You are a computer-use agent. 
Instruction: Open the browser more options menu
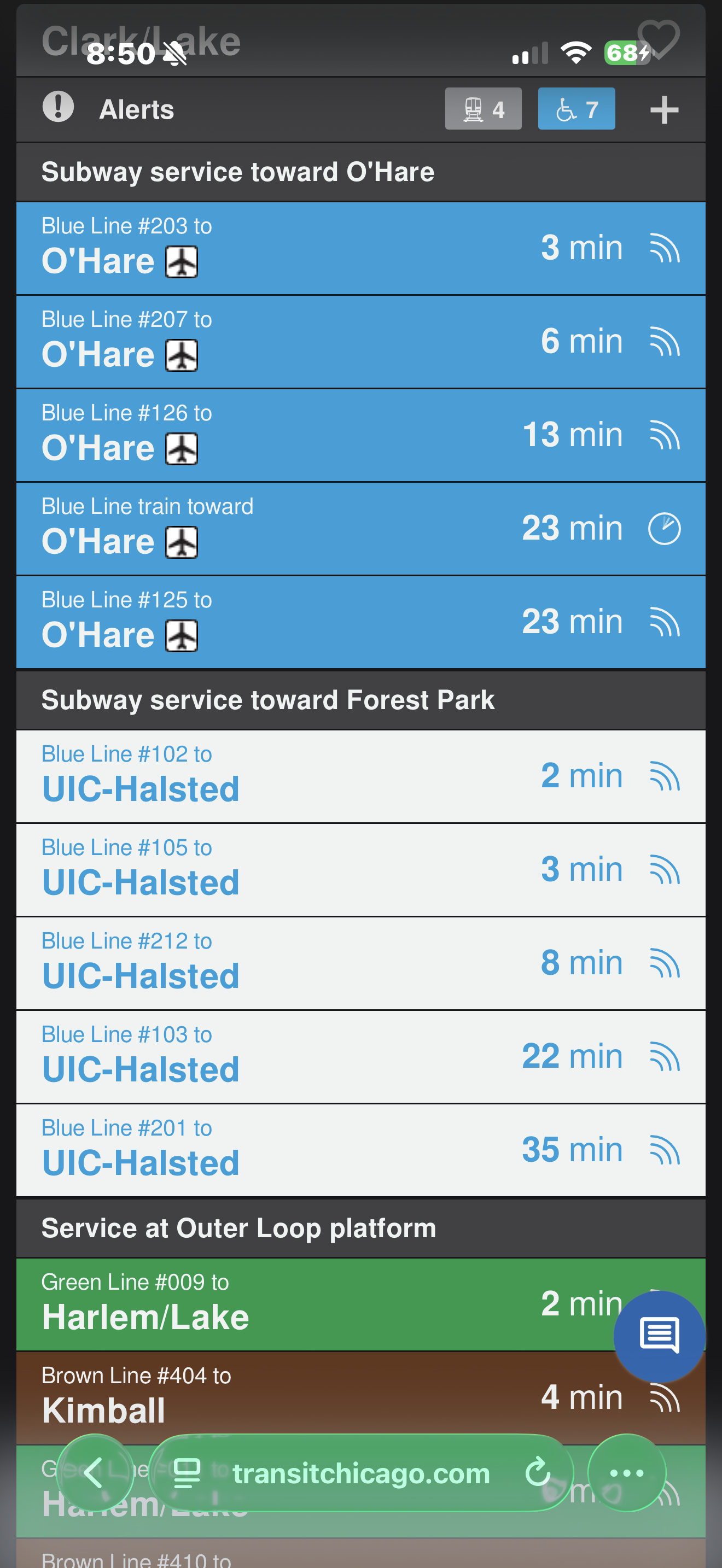(x=626, y=1473)
